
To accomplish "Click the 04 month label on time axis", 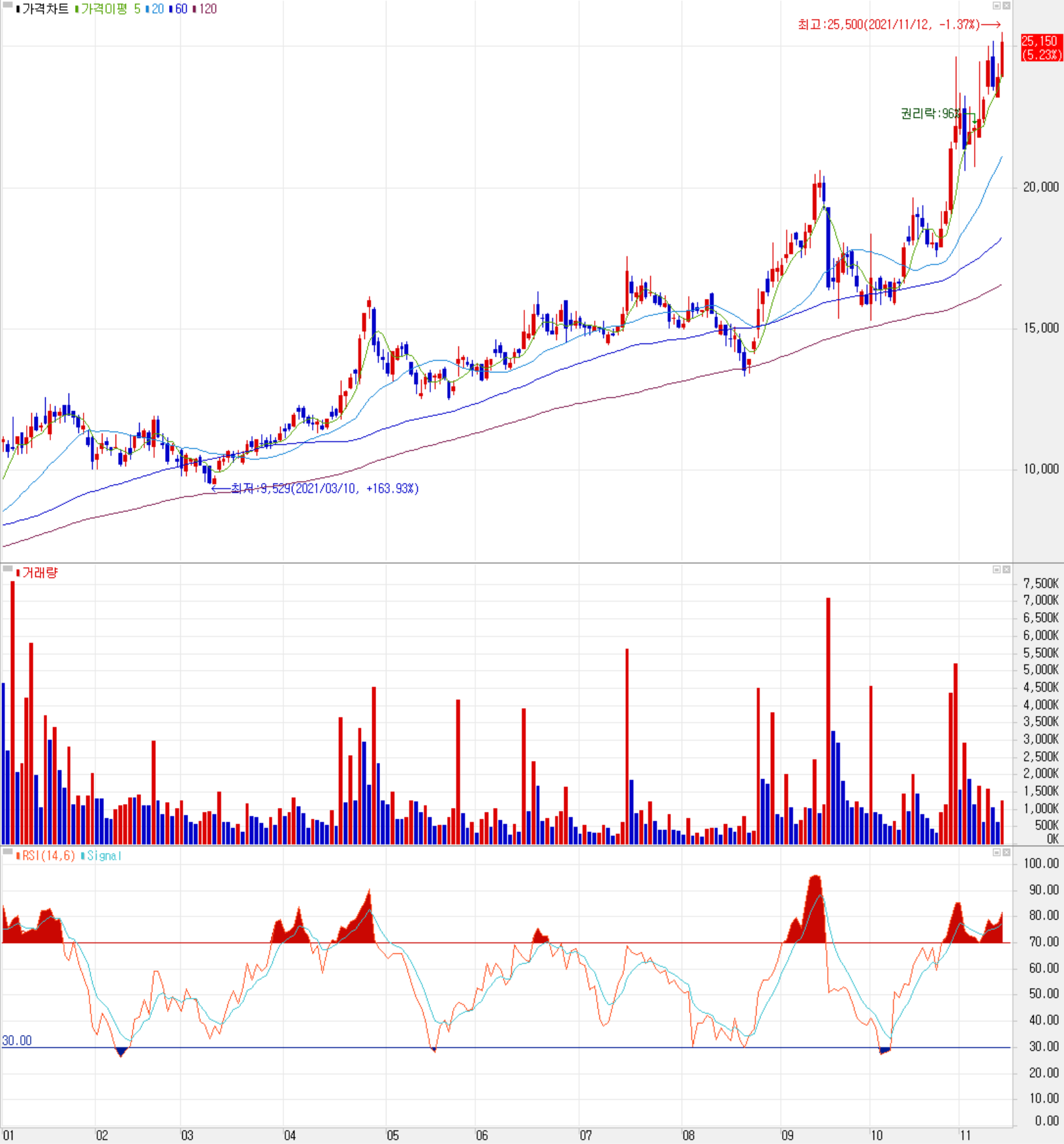I will click(290, 1136).
